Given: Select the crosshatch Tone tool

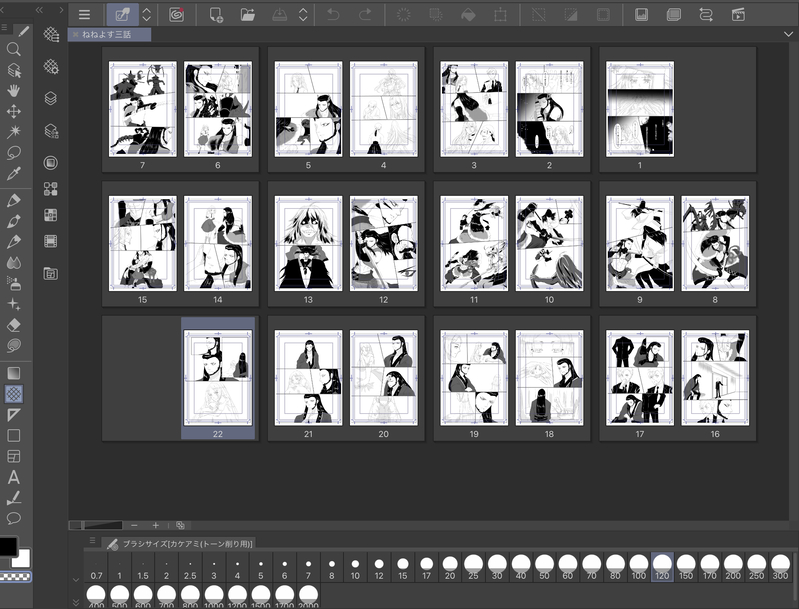Looking at the screenshot, I should [x=14, y=393].
